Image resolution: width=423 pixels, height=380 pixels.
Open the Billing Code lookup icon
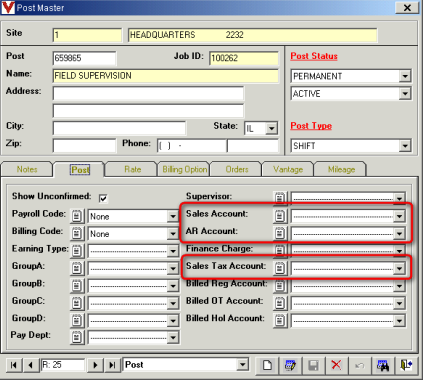77,233
